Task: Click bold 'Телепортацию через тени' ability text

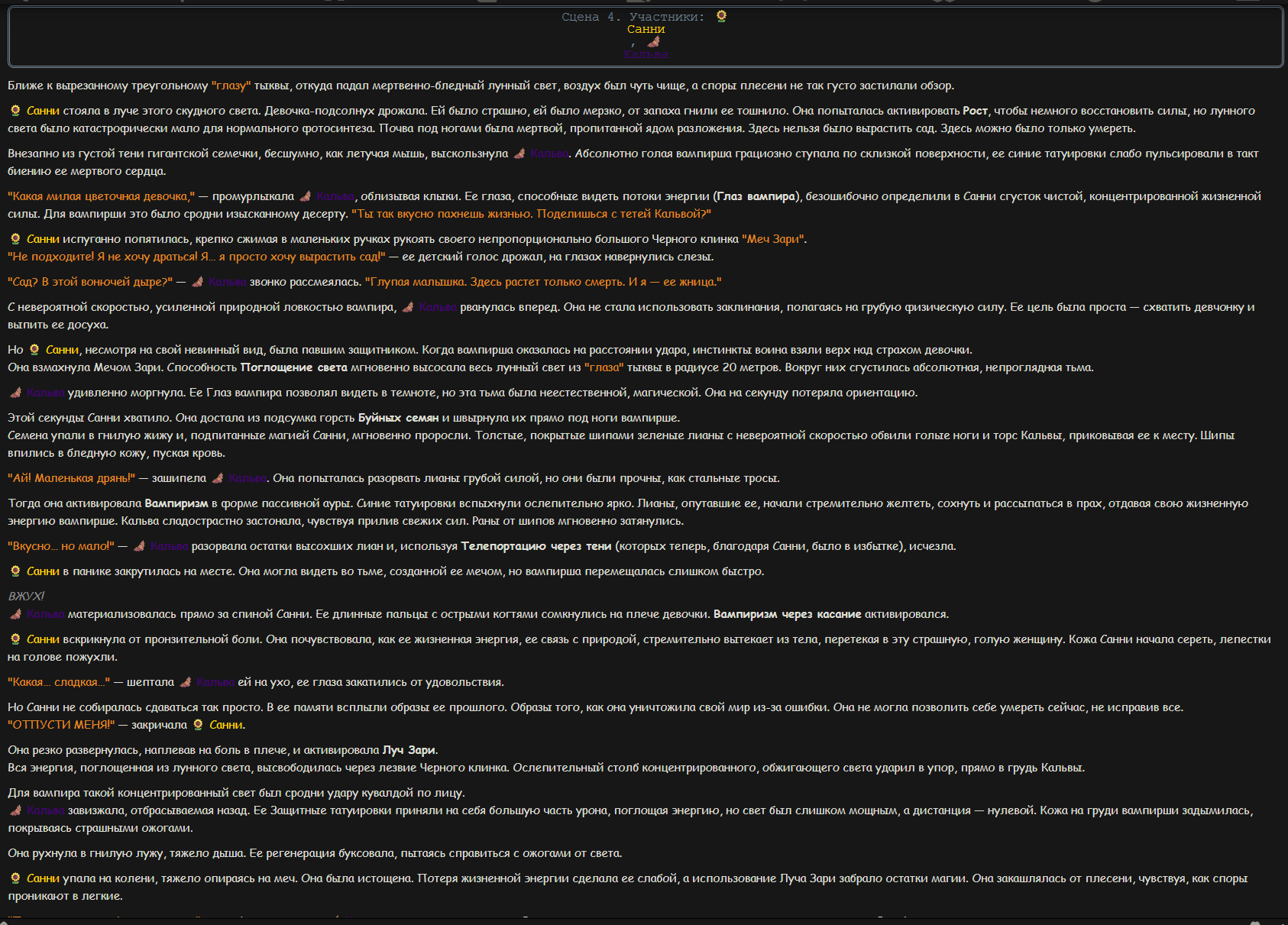Action: click(x=536, y=546)
